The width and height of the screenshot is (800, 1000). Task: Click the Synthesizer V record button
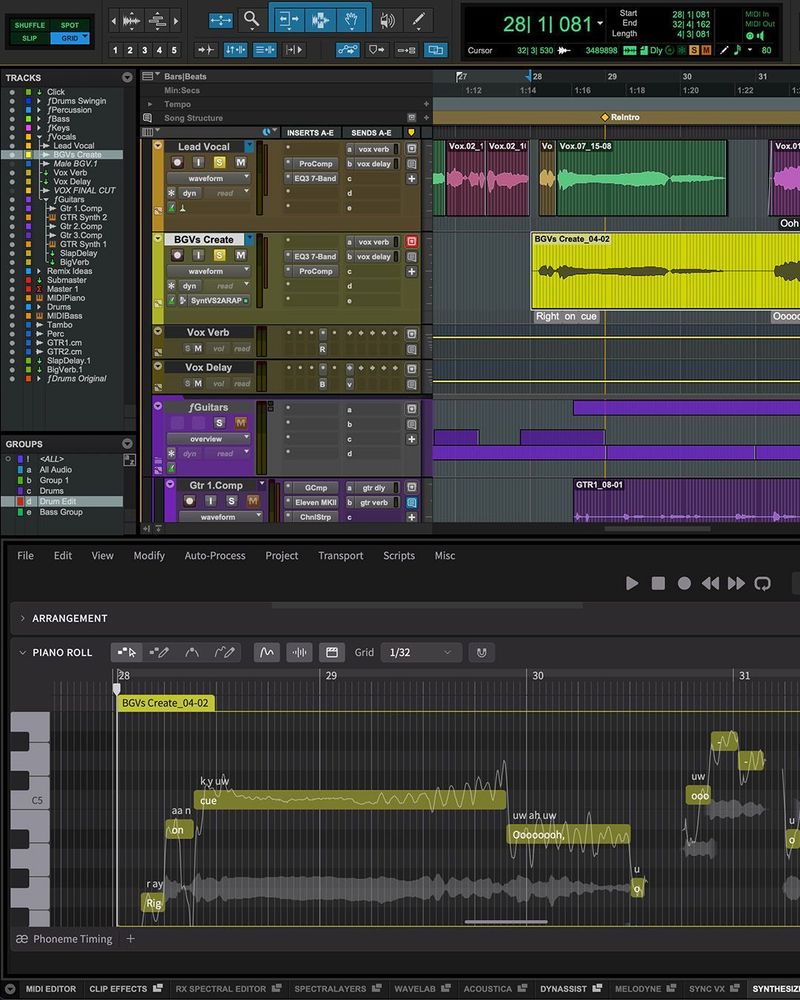tap(684, 583)
